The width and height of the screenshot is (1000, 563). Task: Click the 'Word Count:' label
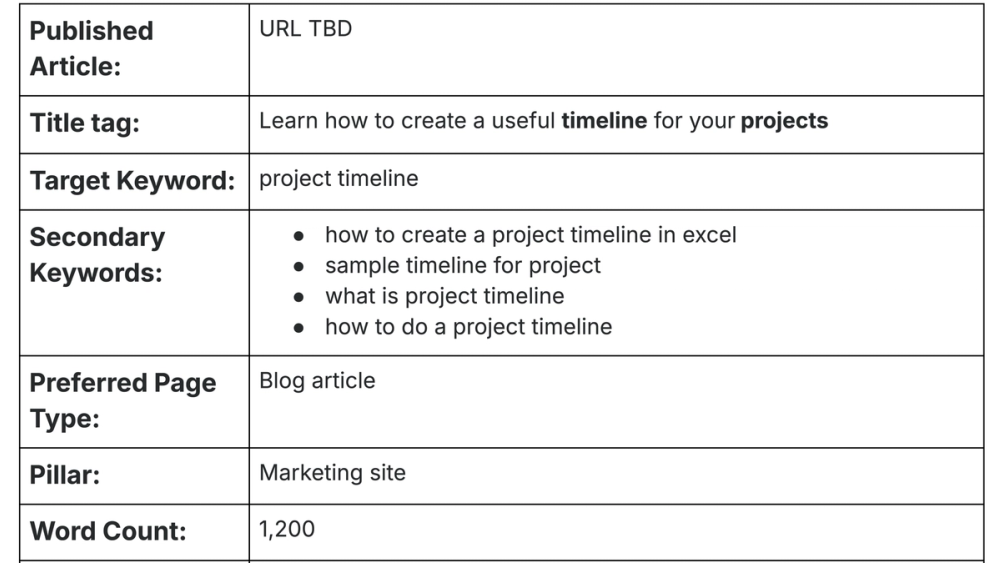pos(108,531)
